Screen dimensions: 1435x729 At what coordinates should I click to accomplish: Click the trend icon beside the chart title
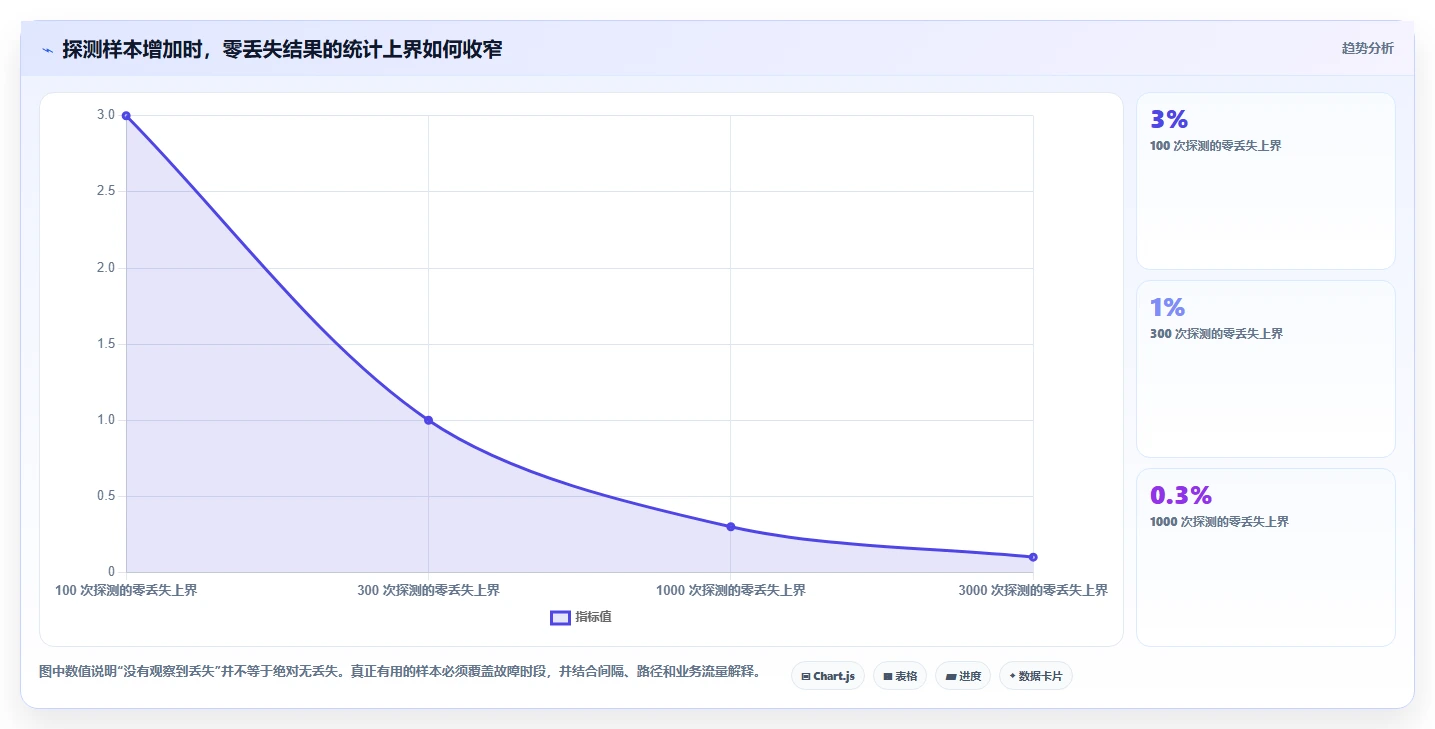coord(47,50)
